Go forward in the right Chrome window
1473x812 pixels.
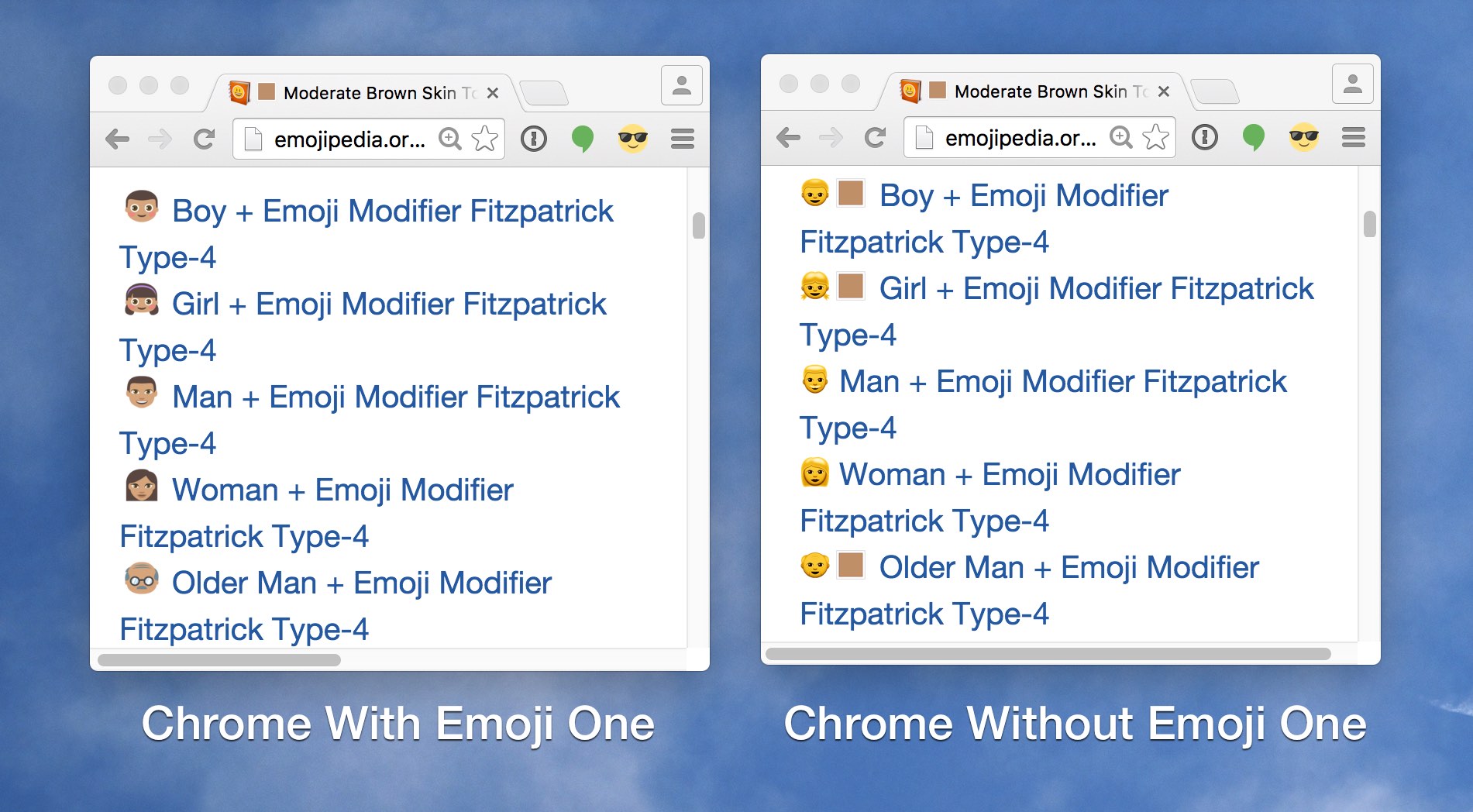point(831,138)
